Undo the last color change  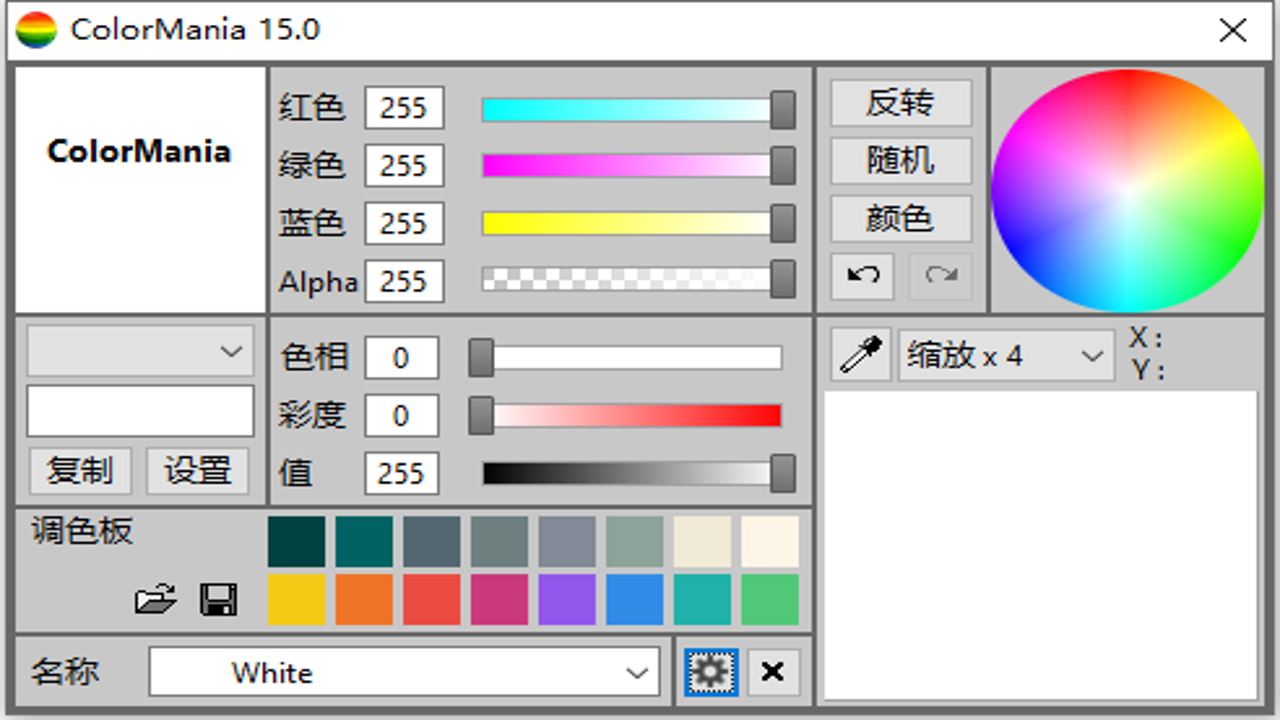pos(862,276)
